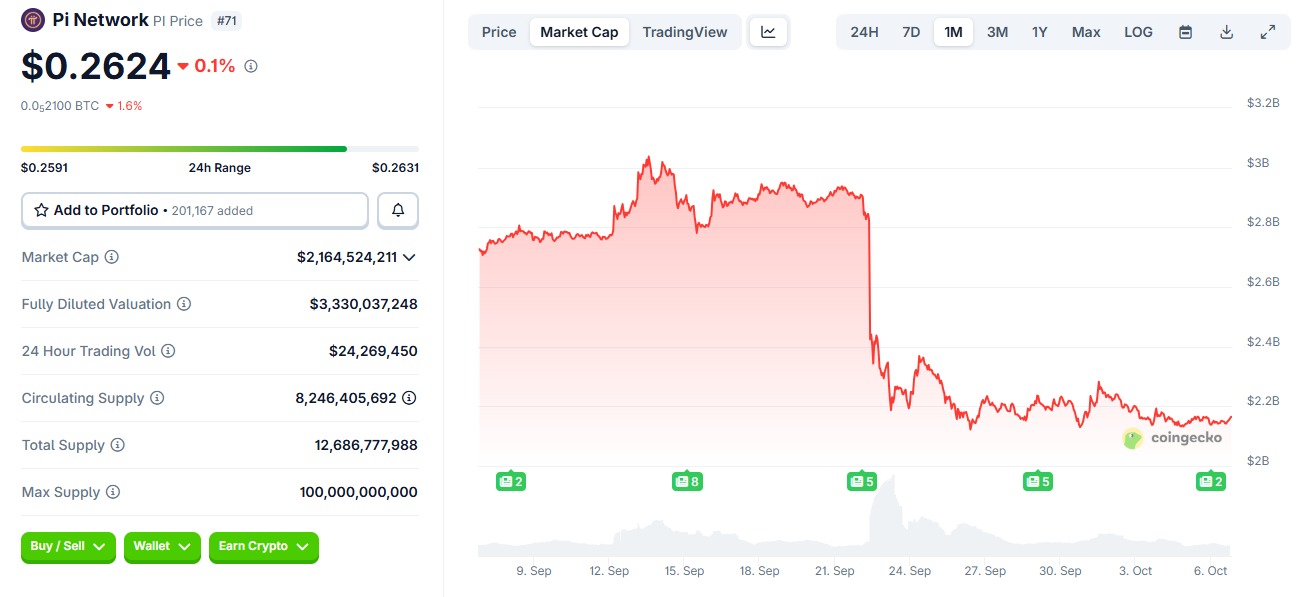
Task: Download the chart data
Action: point(1226,32)
